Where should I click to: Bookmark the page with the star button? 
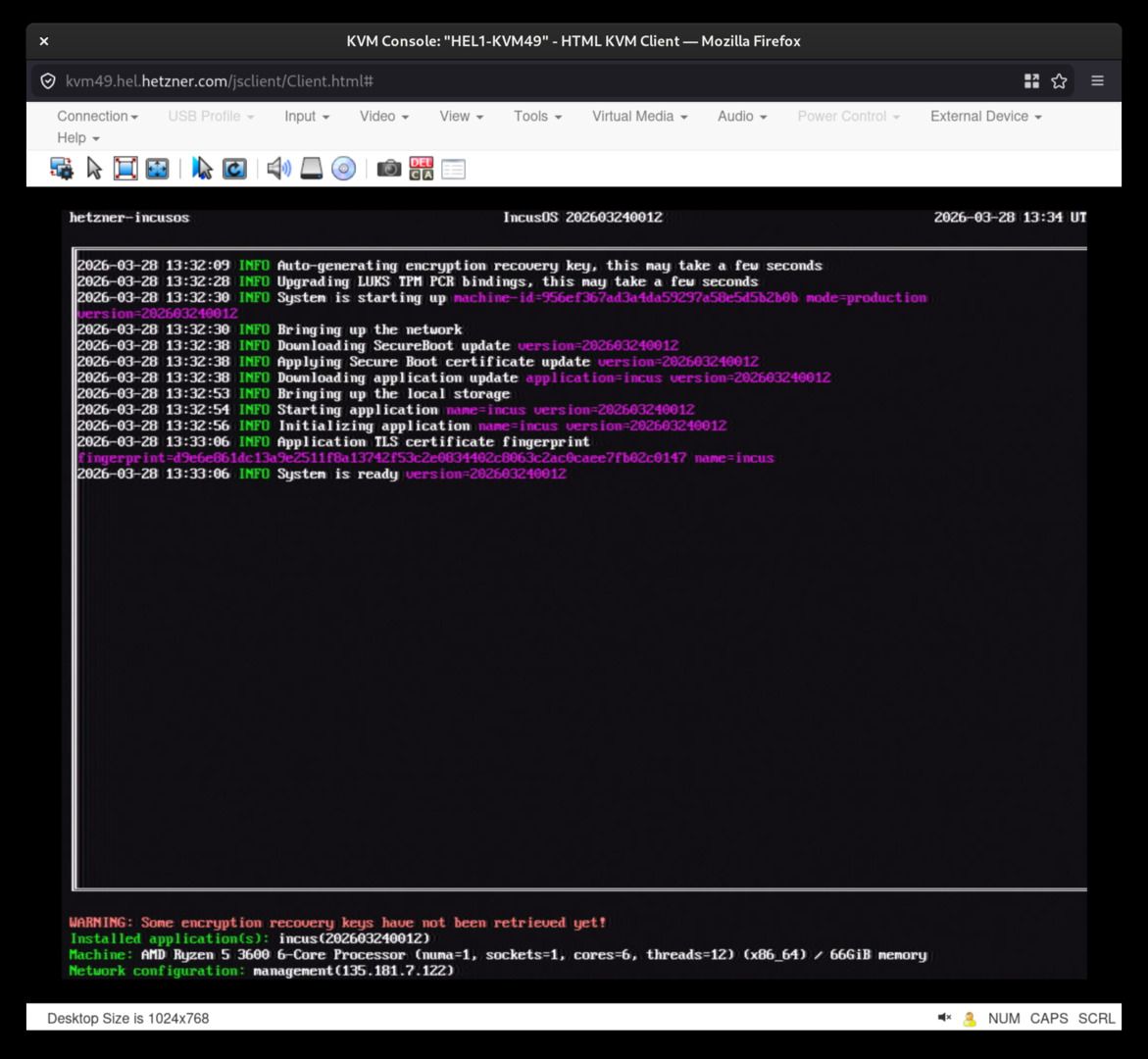point(1059,81)
